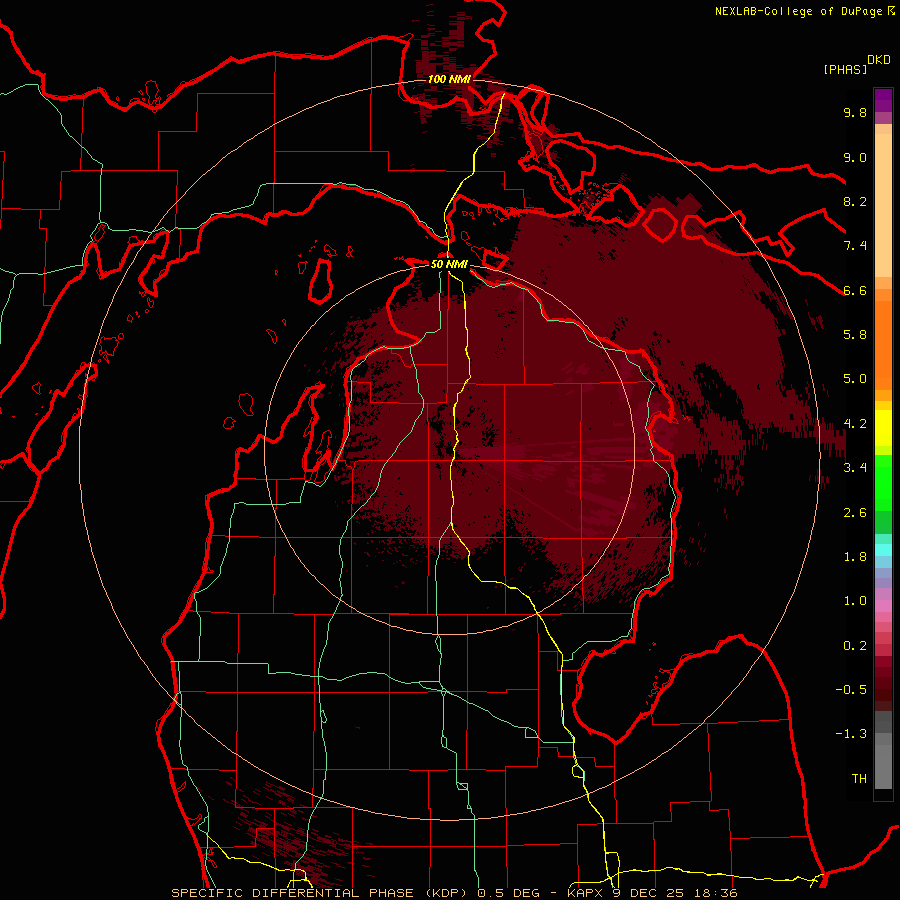The image size is (900, 900).
Task: Click the 4.2 color scale value
Action: (x=855, y=424)
